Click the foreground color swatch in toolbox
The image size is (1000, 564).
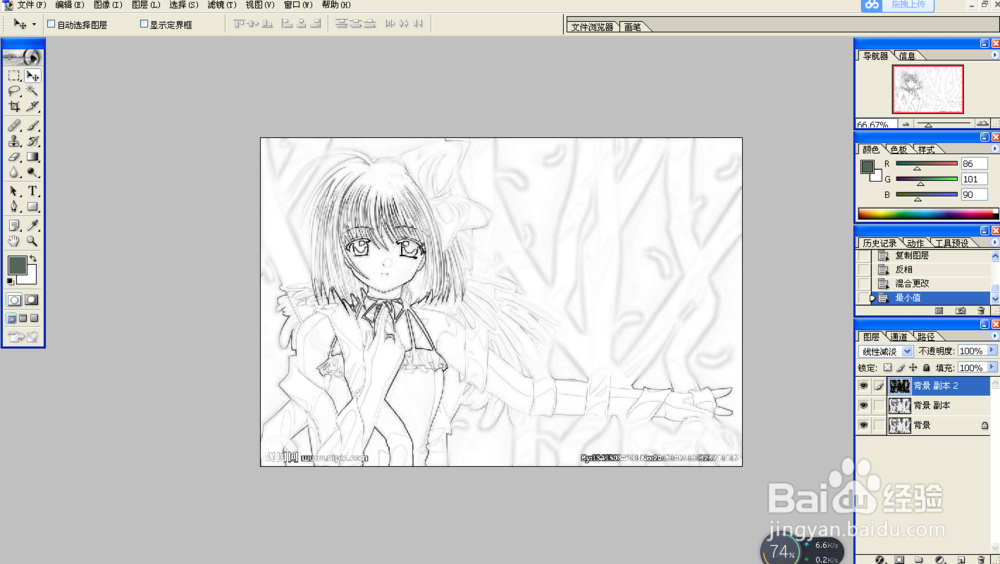[17, 265]
